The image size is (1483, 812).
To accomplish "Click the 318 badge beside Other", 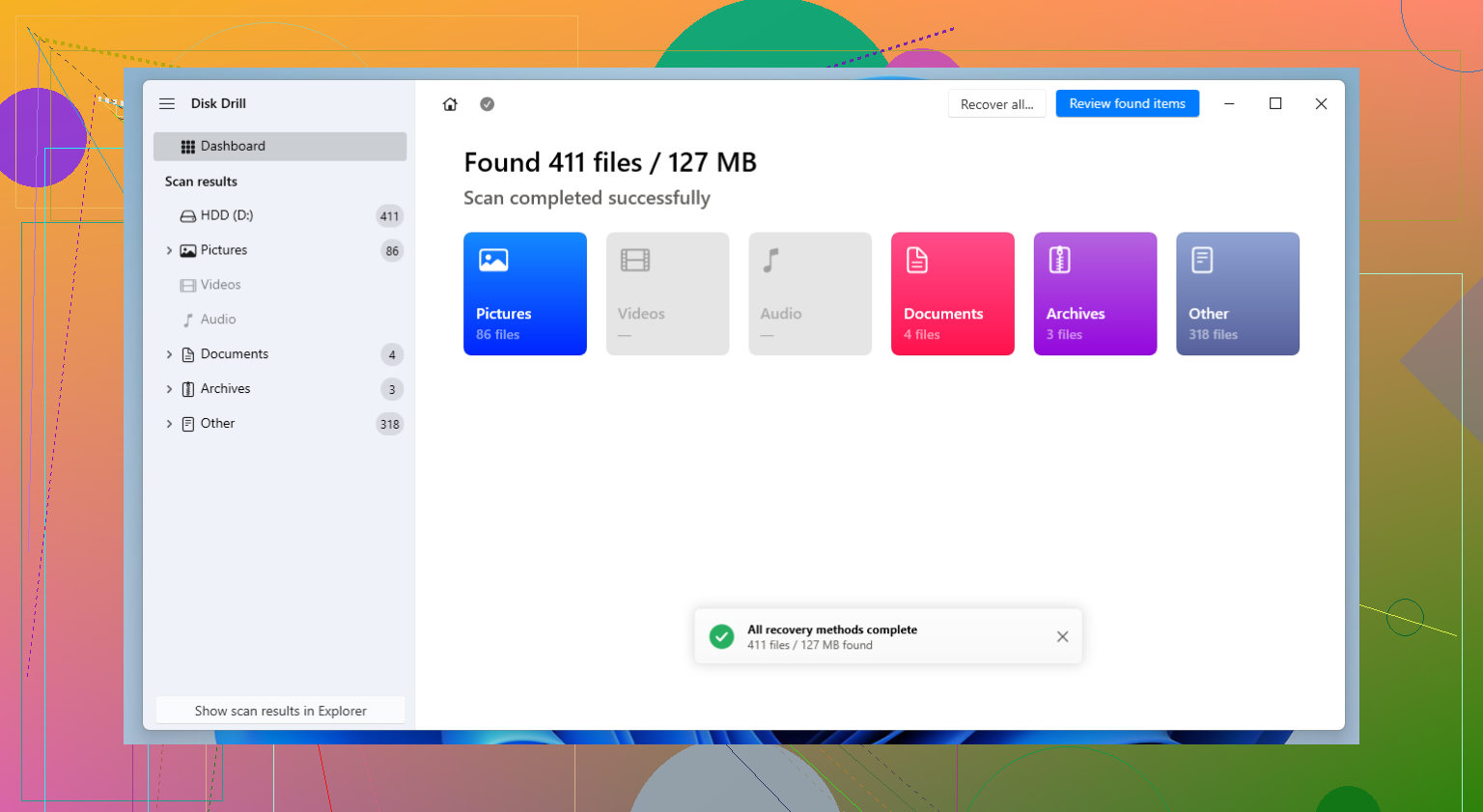I will (x=389, y=424).
